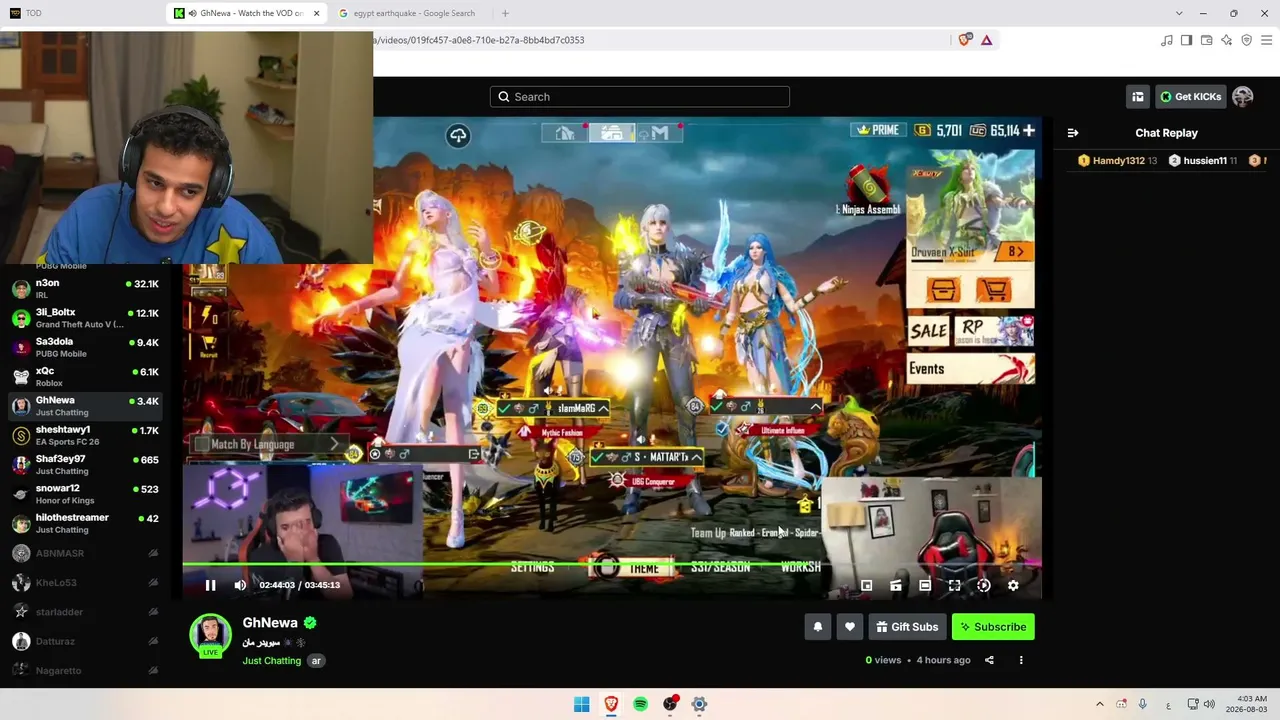Toggle the browser sidebar panel
This screenshot has height=720, width=1280.
click(x=1186, y=40)
